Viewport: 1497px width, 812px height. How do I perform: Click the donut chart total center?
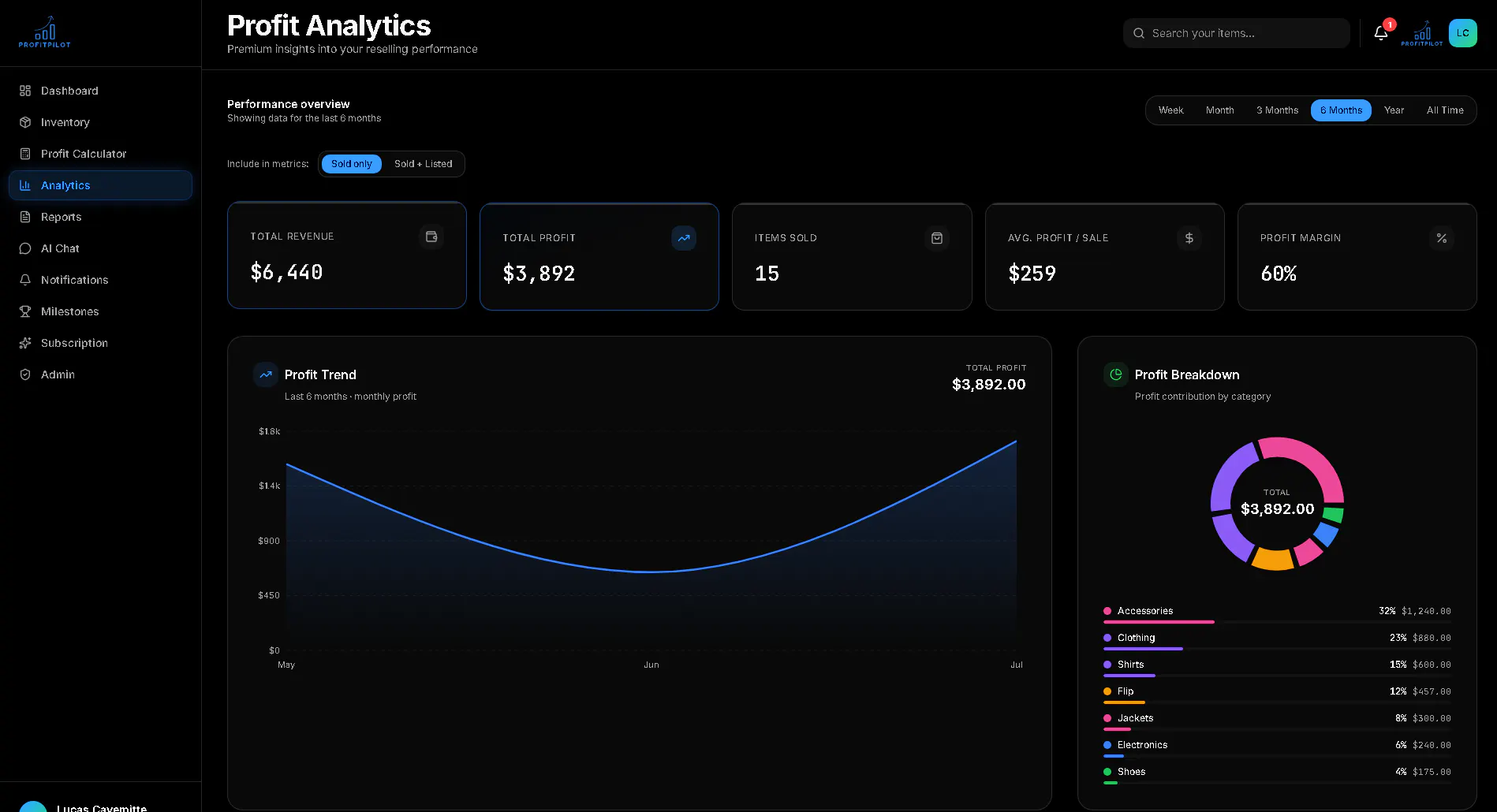(1277, 503)
